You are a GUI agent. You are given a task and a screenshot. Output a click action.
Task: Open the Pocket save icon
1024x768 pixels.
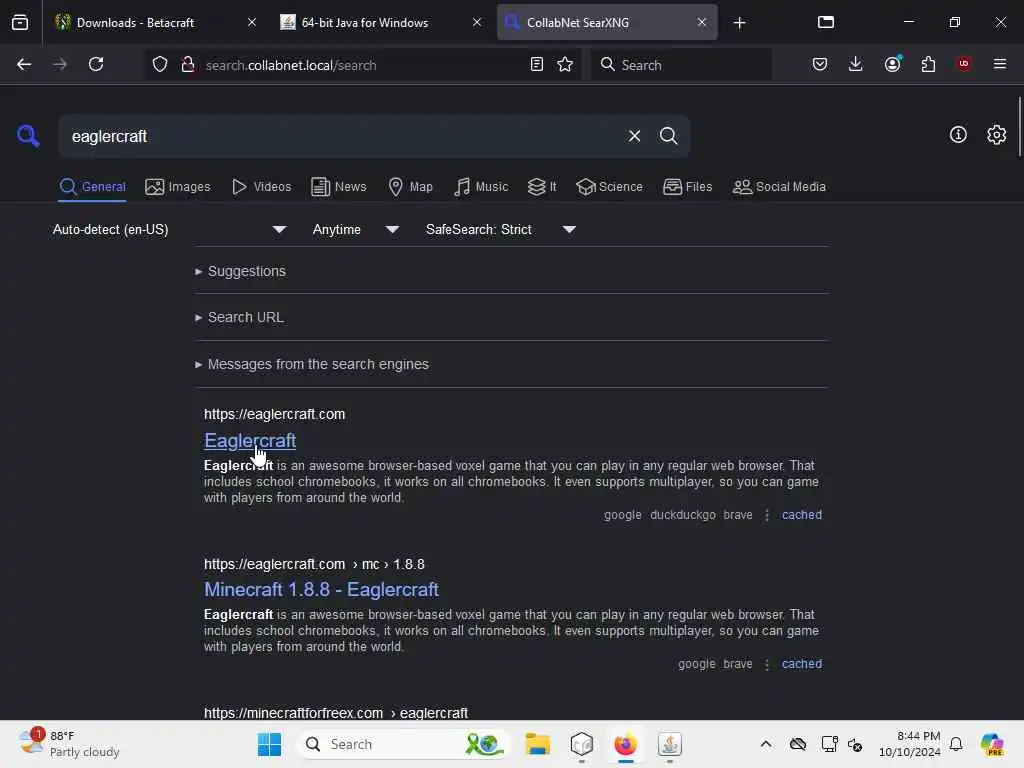click(x=820, y=64)
